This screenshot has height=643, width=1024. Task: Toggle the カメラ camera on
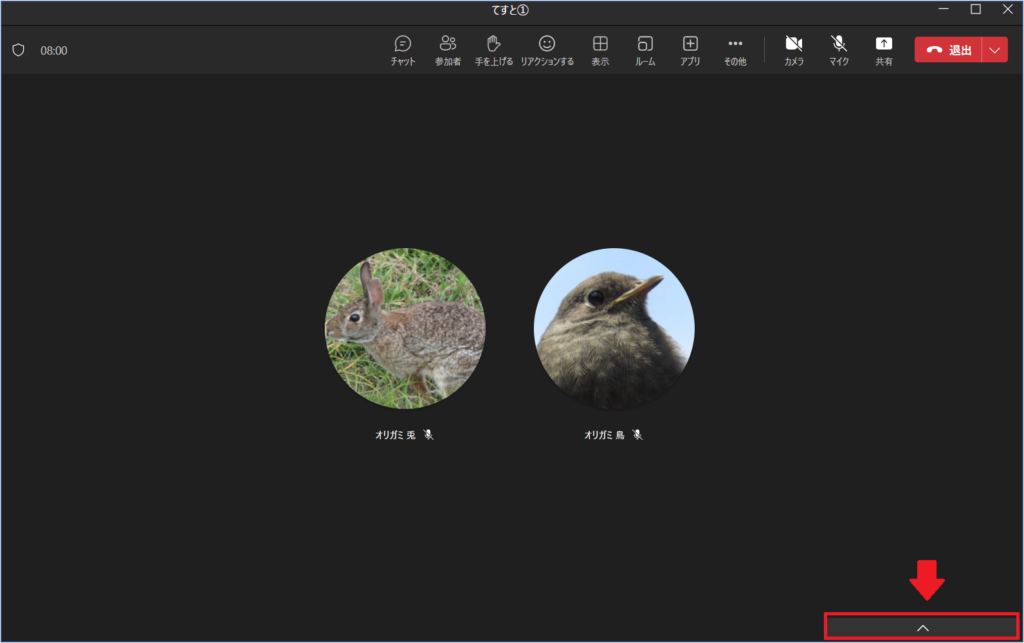point(794,50)
